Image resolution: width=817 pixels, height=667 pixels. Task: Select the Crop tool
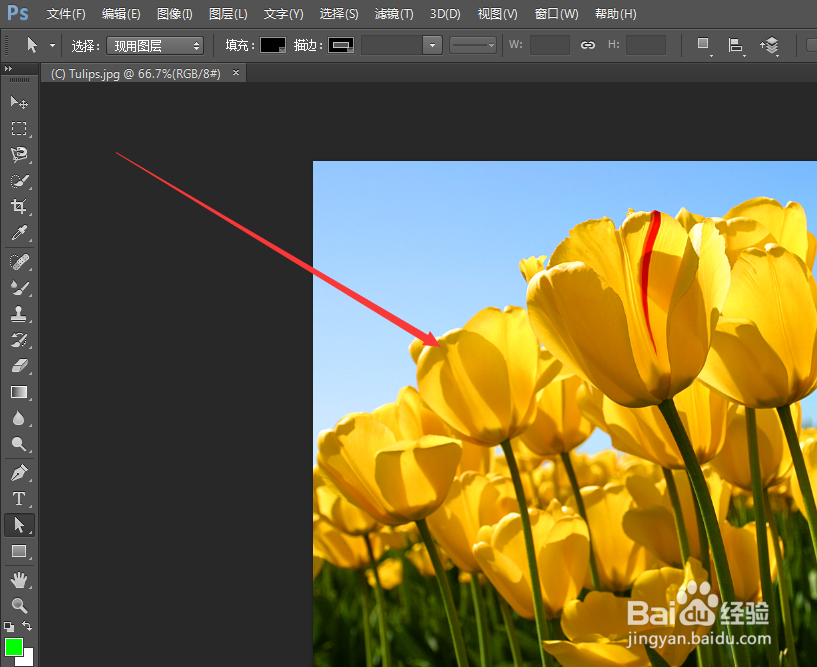pos(19,206)
